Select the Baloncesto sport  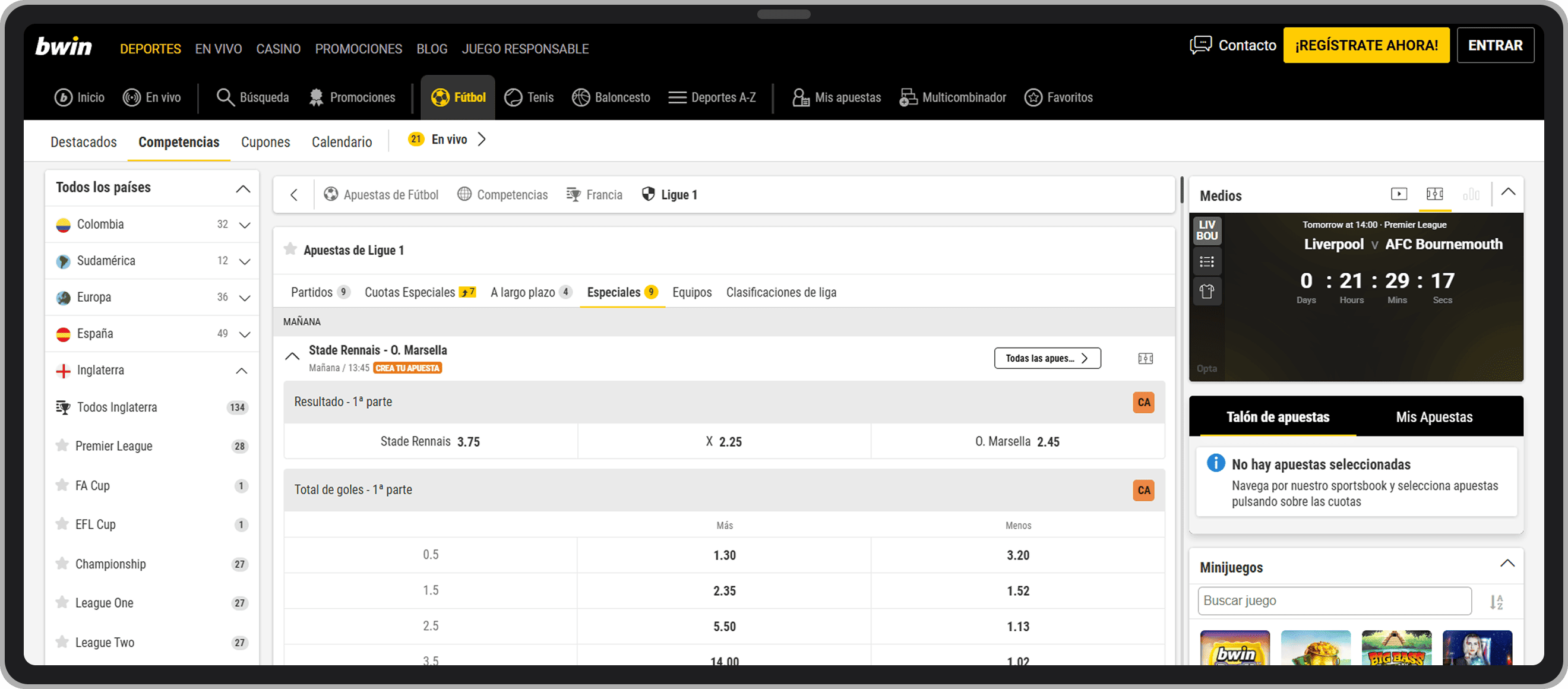tap(611, 97)
